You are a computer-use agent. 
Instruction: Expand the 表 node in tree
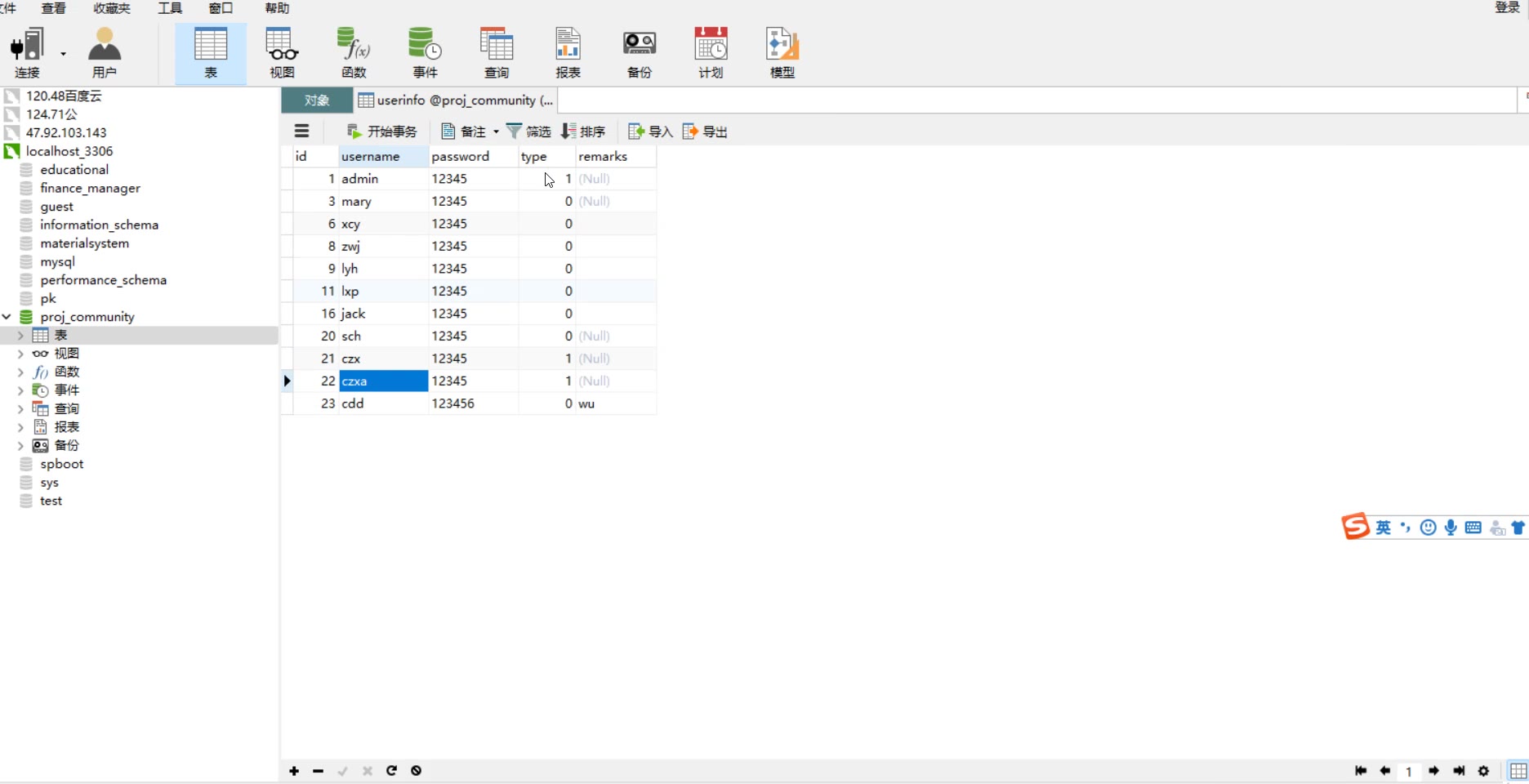pyautogui.click(x=20, y=336)
